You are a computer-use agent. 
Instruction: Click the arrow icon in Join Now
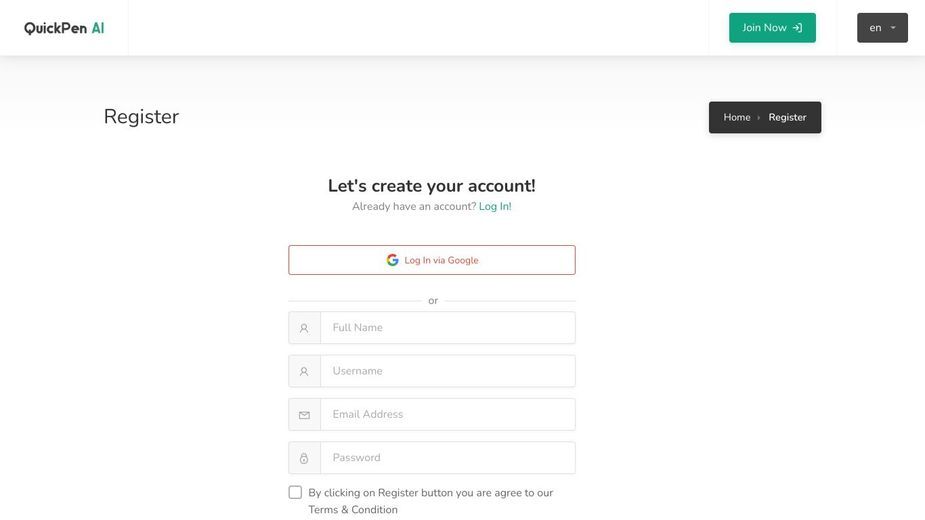pos(797,28)
